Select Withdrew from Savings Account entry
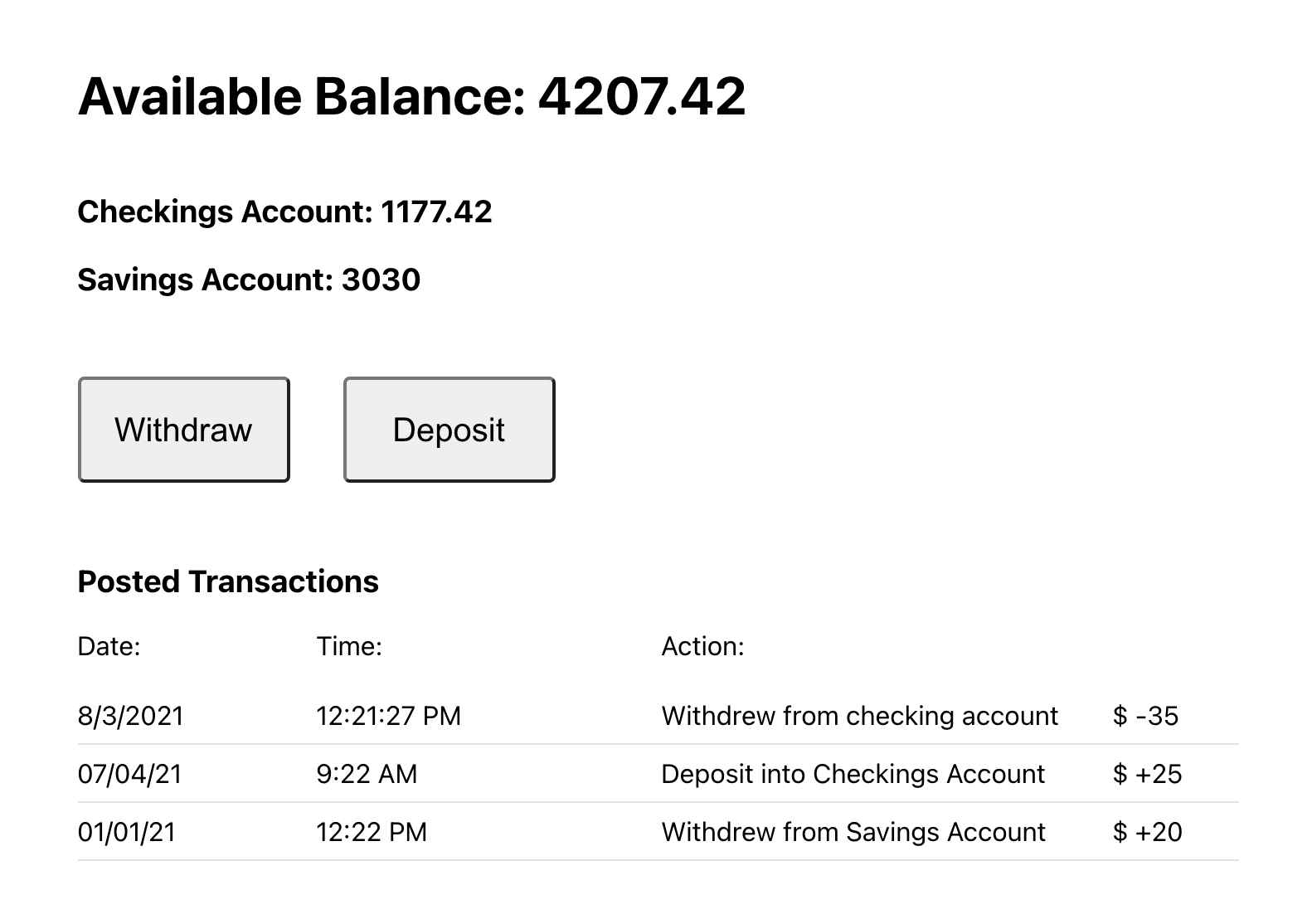 [854, 832]
